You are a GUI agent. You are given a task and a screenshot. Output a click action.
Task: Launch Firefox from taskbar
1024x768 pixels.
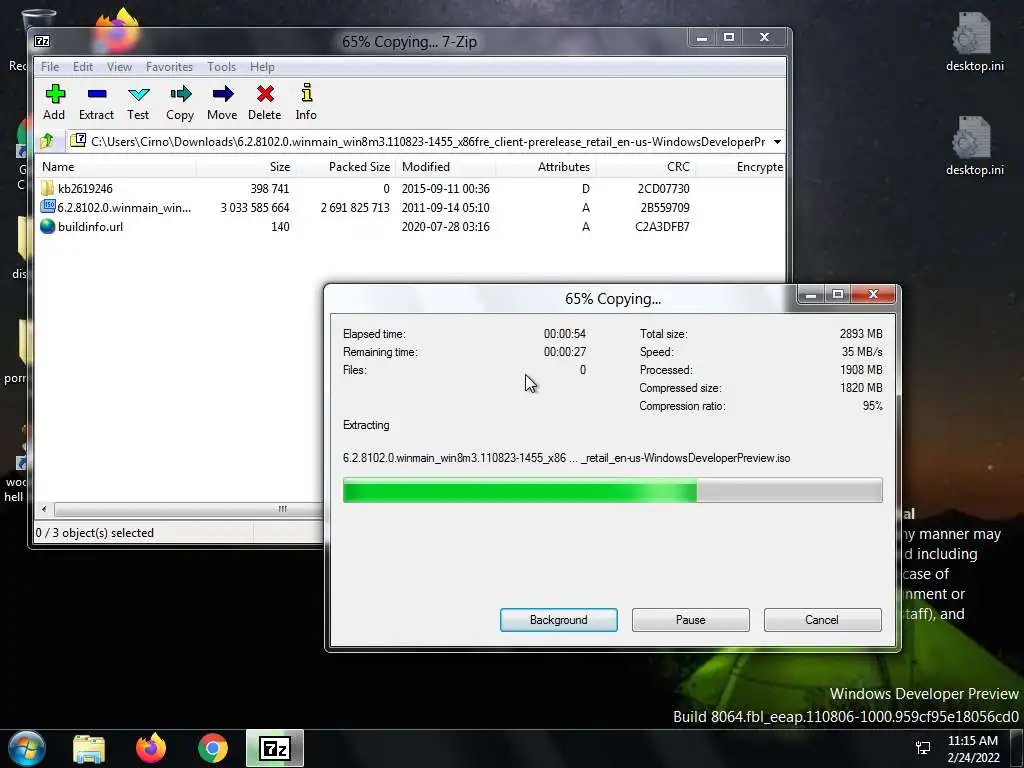[x=151, y=749]
